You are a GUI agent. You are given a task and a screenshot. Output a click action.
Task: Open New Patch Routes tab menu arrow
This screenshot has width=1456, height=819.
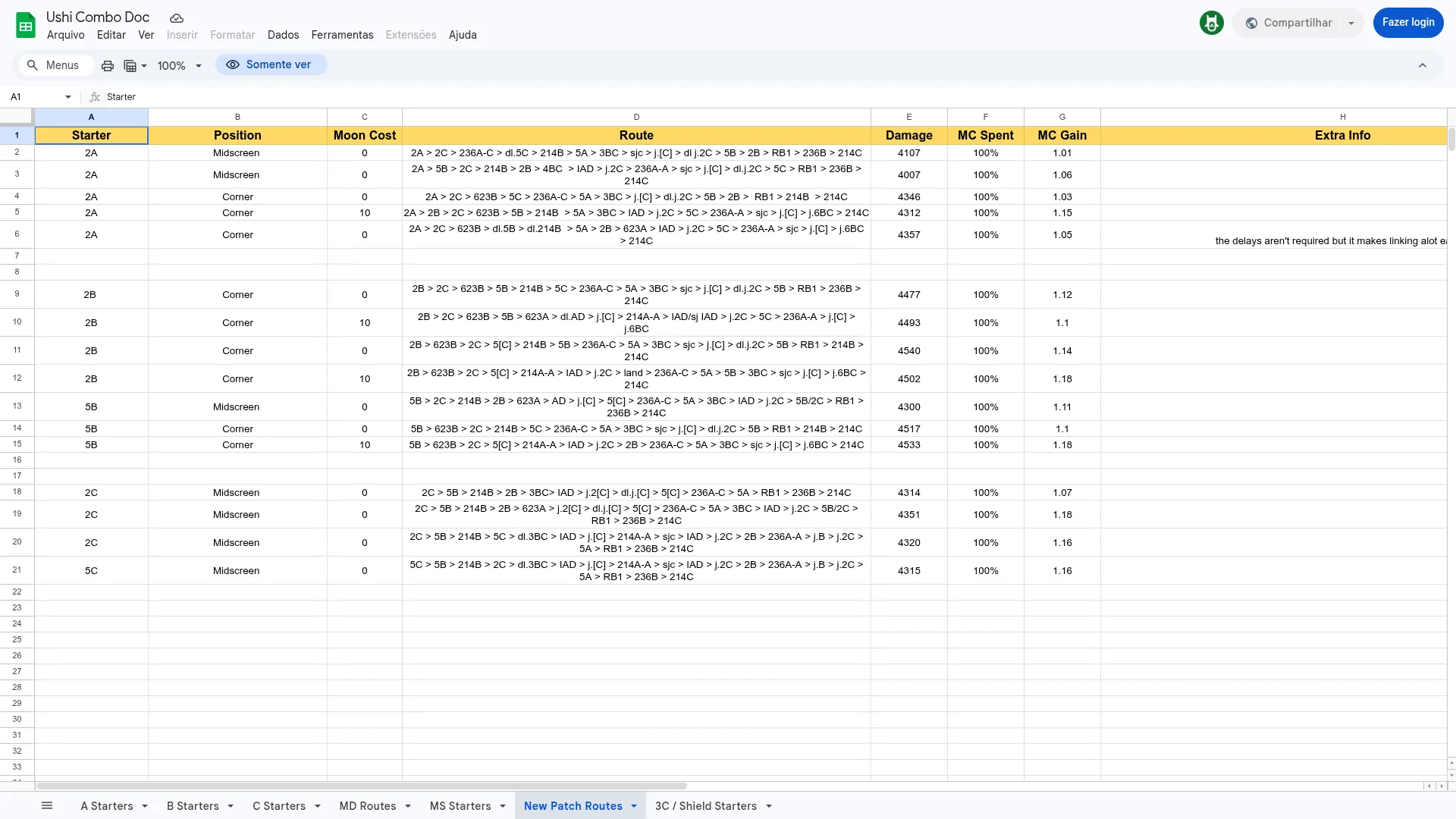click(x=634, y=806)
